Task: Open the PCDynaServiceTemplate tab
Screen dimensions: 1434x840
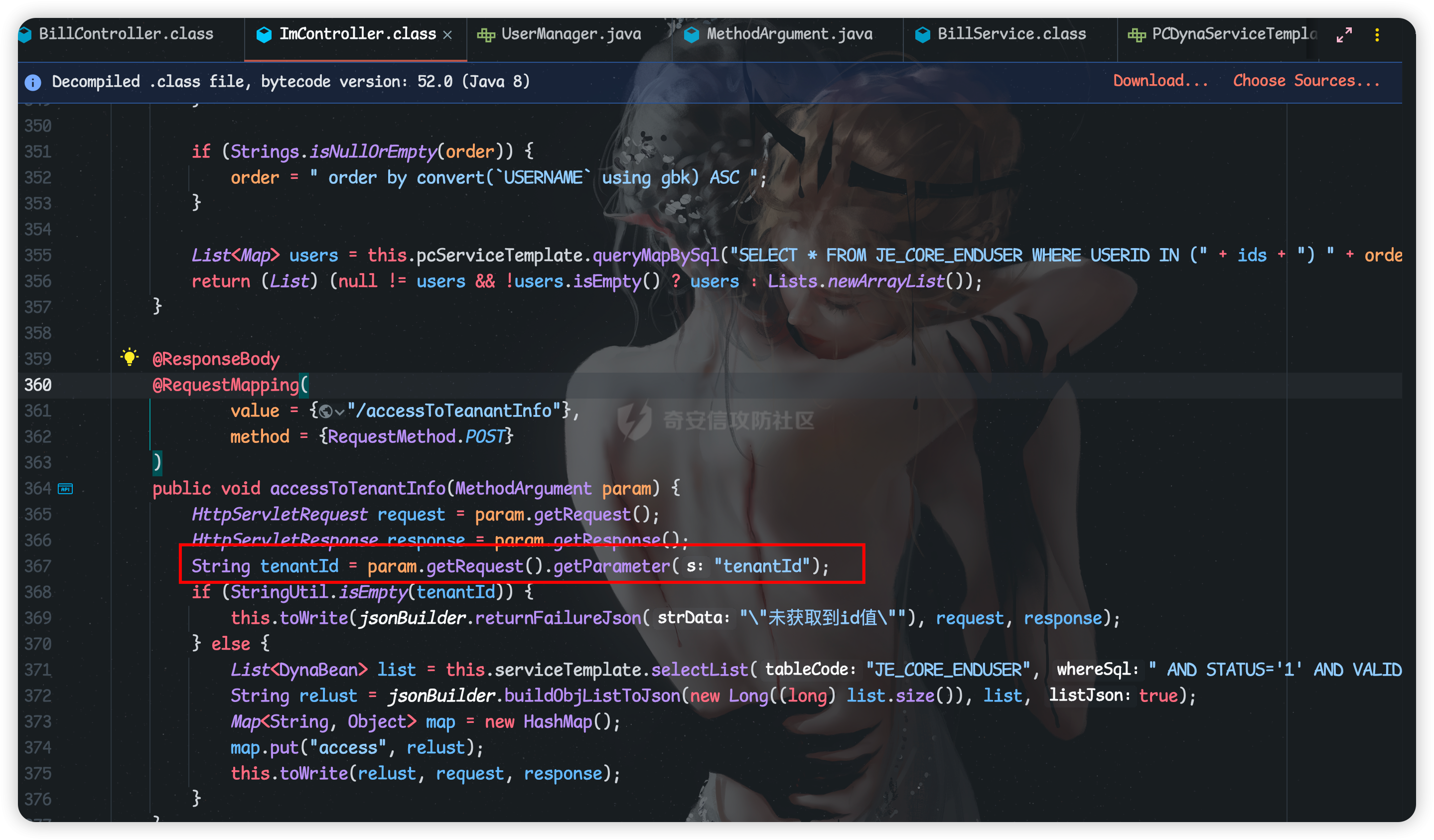Action: (1234, 34)
